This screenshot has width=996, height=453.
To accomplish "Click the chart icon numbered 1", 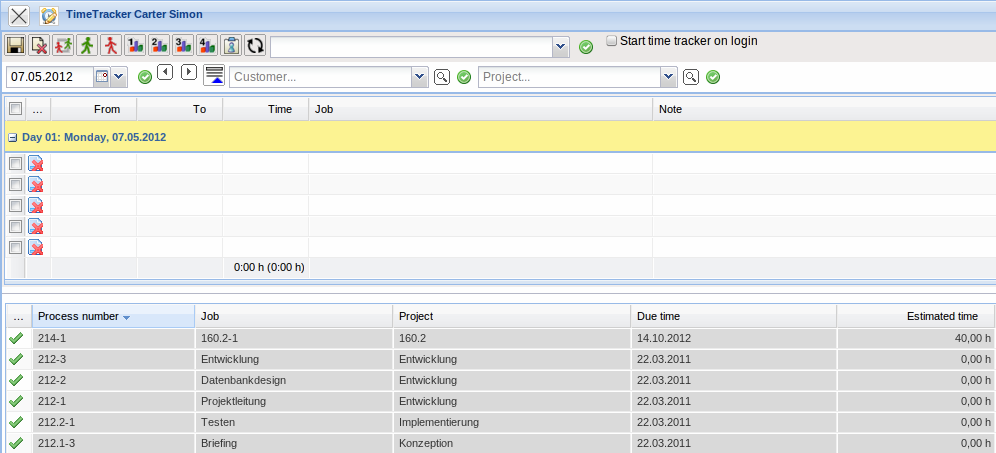I will click(135, 45).
